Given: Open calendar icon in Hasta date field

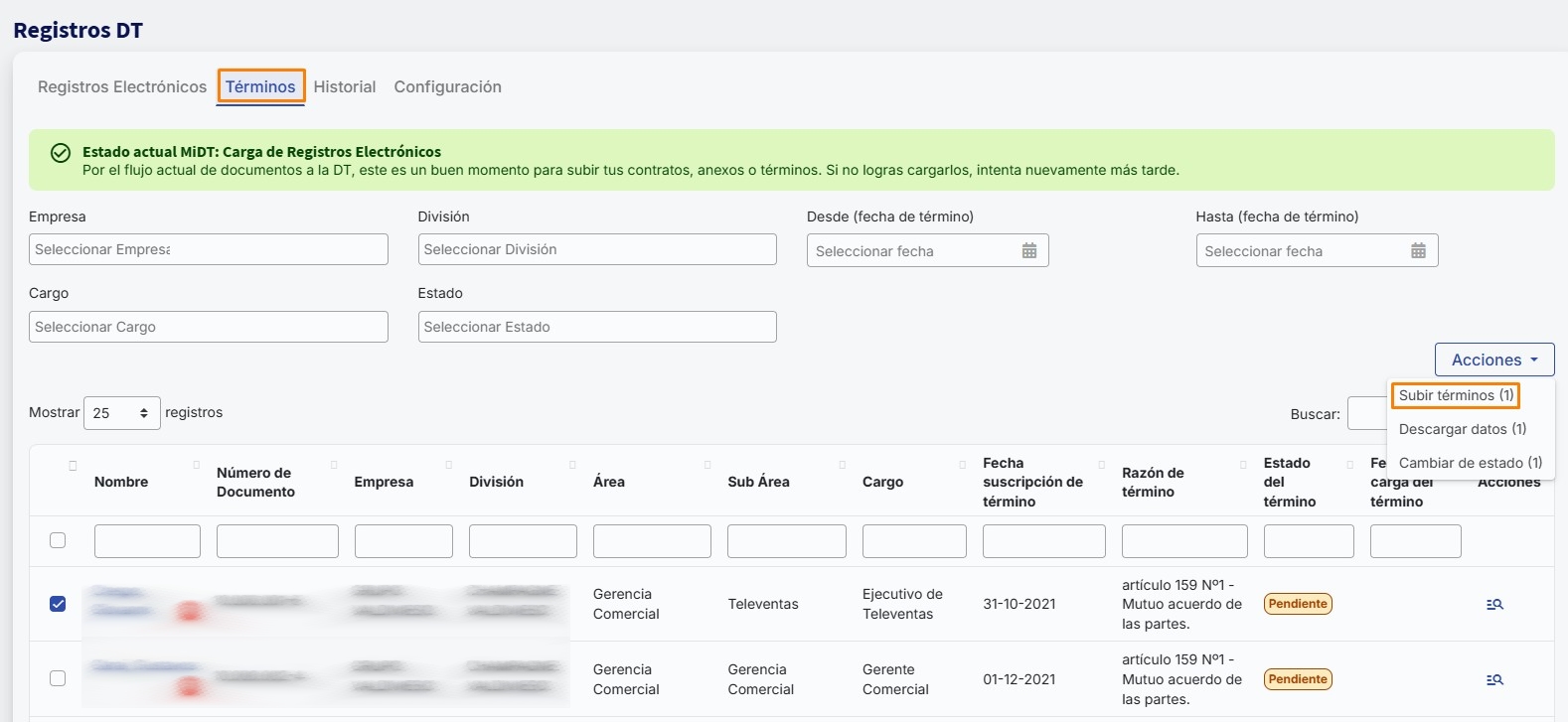Looking at the screenshot, I should pos(1418,251).
